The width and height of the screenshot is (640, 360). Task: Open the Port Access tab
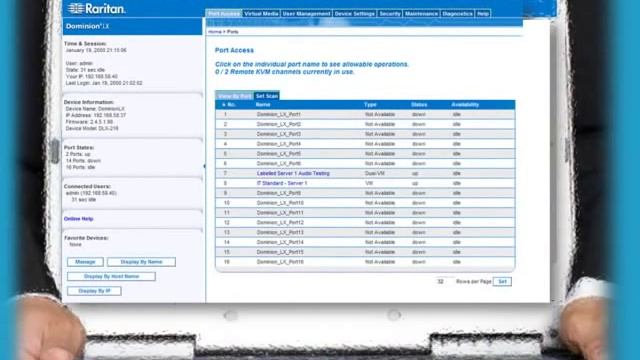[224, 13]
